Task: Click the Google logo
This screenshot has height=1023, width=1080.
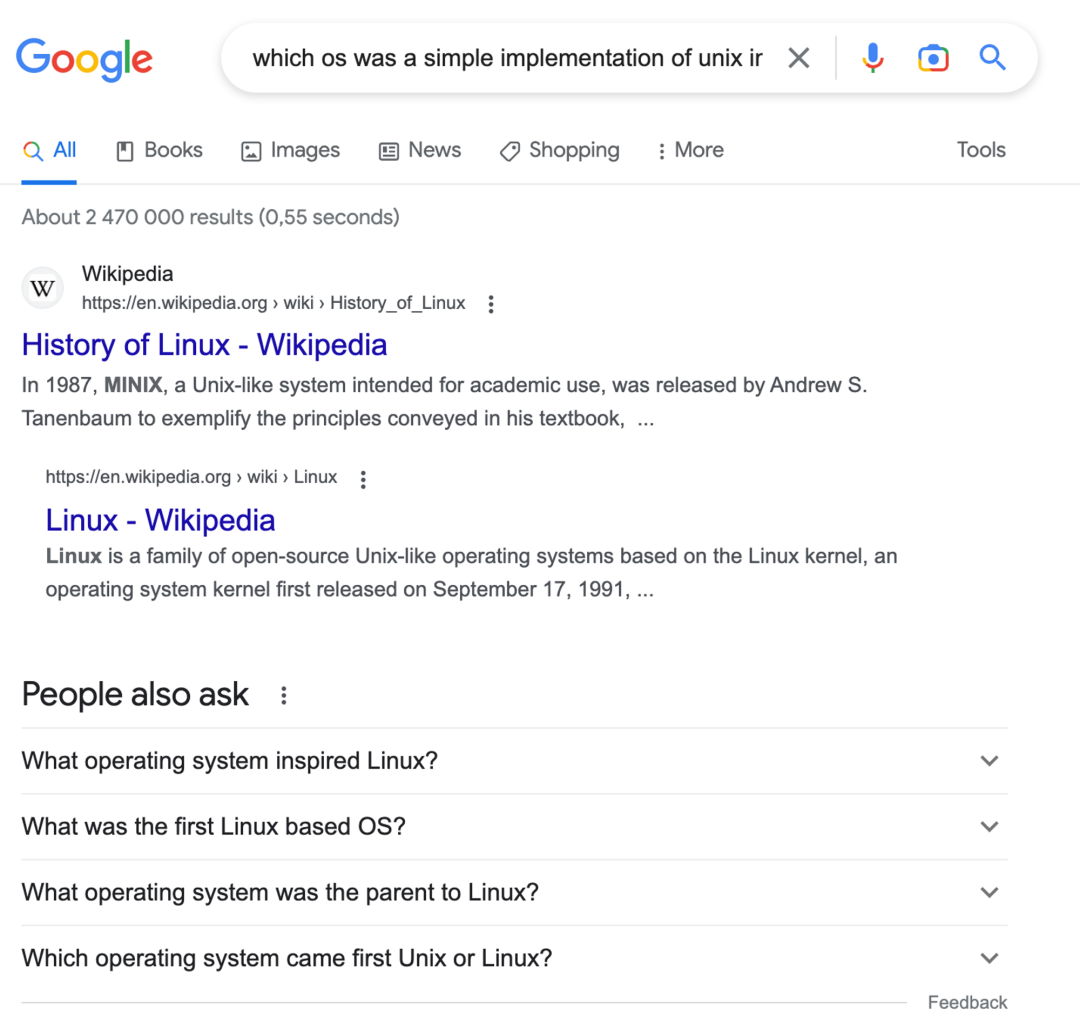Action: [x=84, y=59]
